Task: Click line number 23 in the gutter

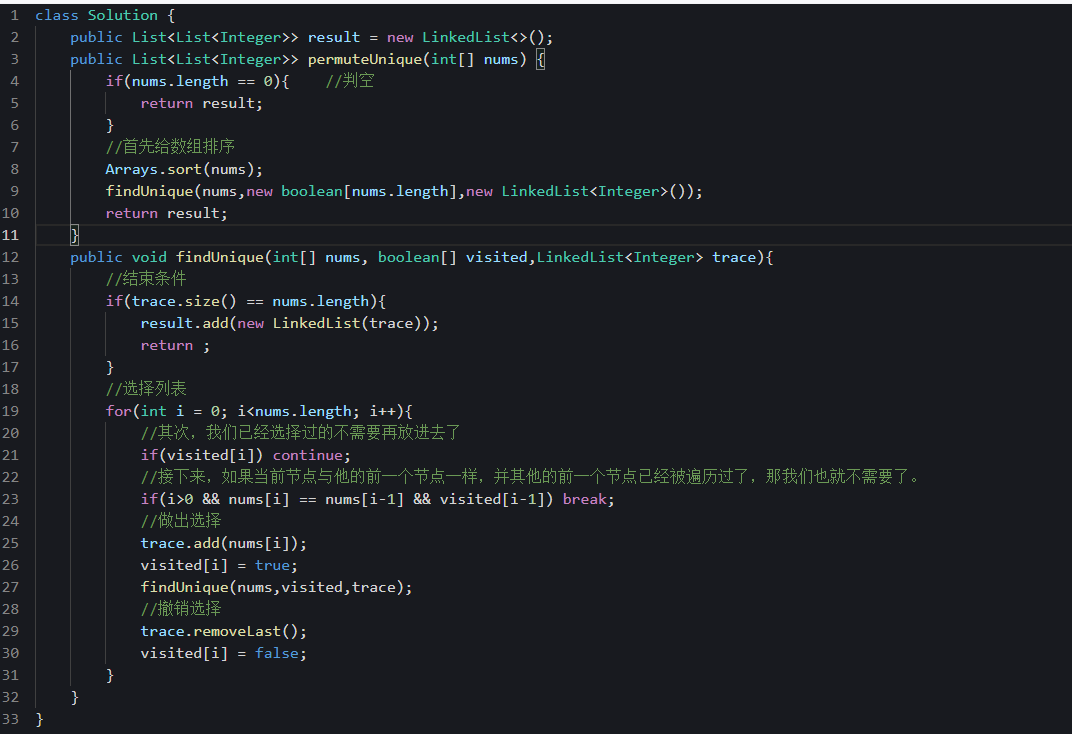Action: click(10, 499)
